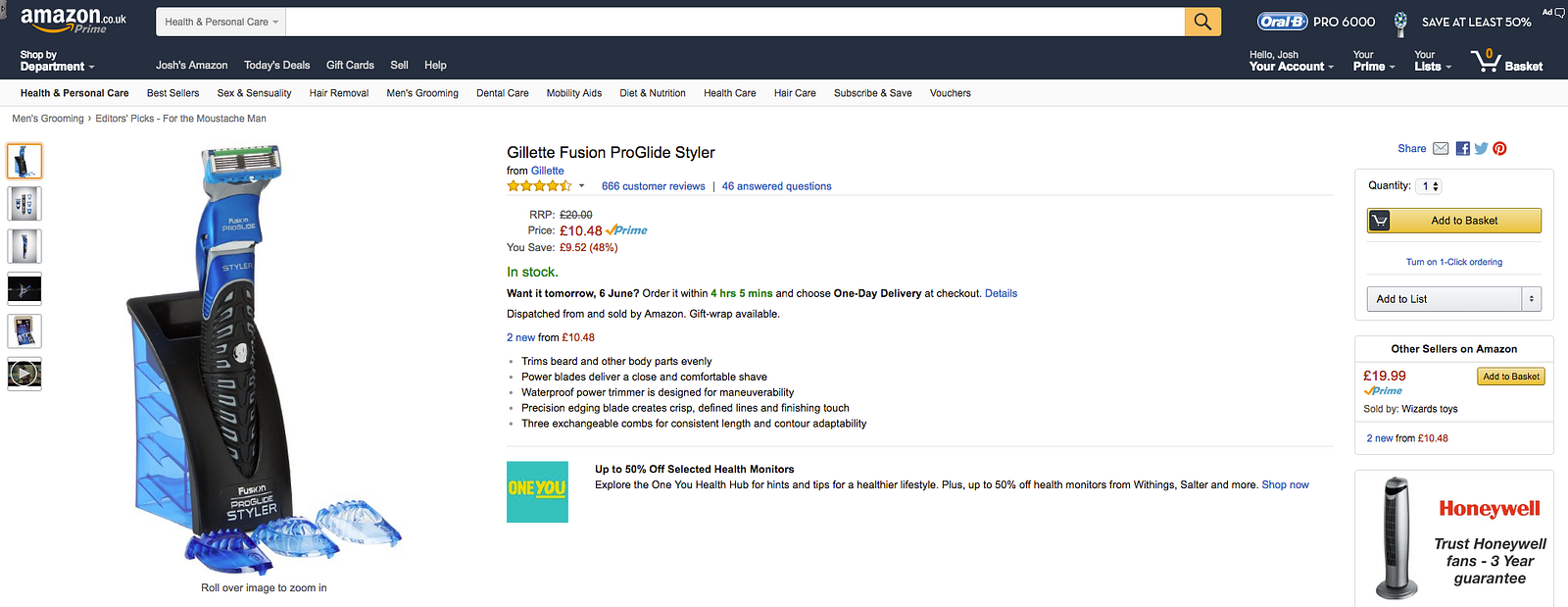Play the product video thumbnail
1568x607 pixels.
[24, 374]
